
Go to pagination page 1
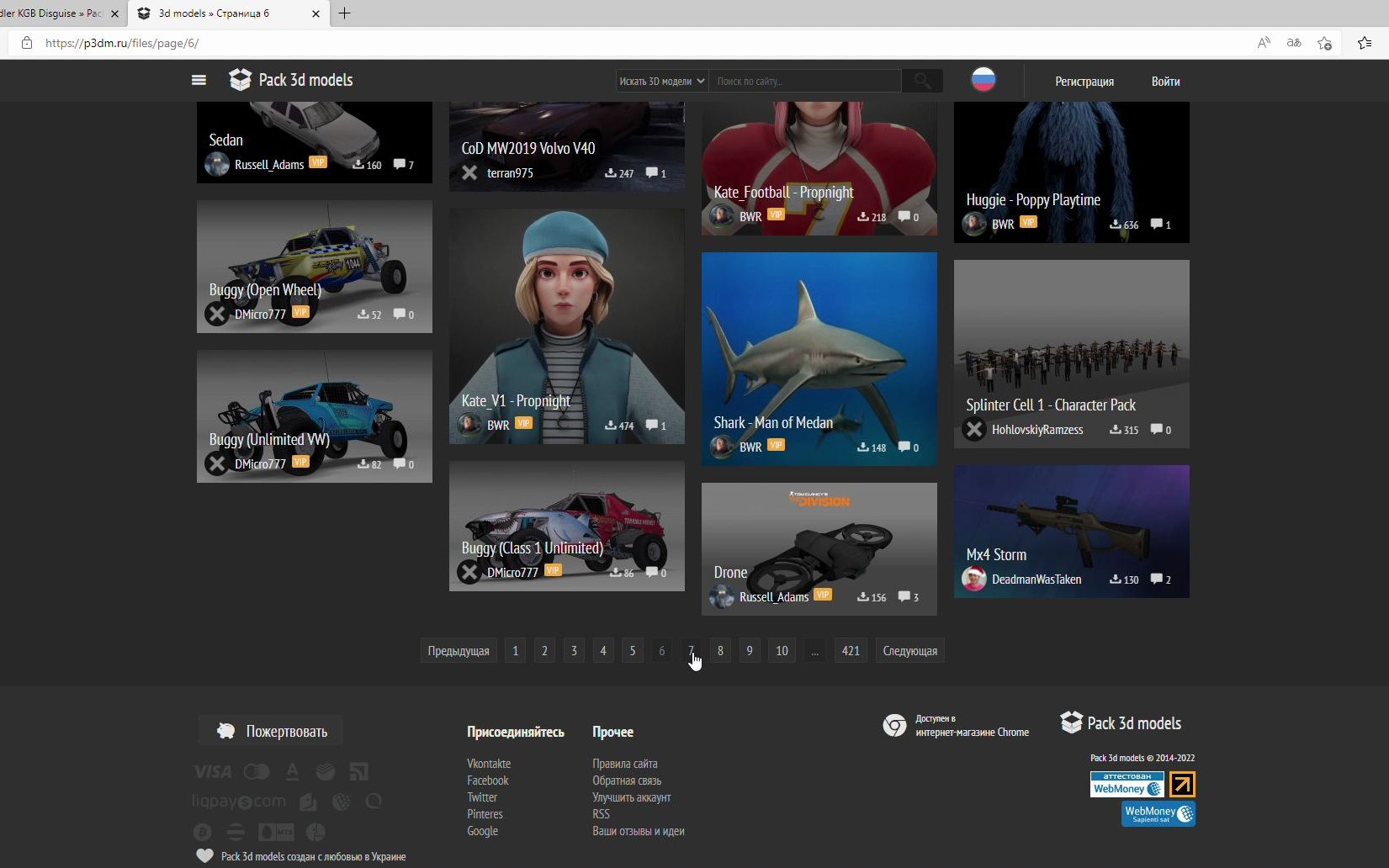pyautogui.click(x=515, y=651)
